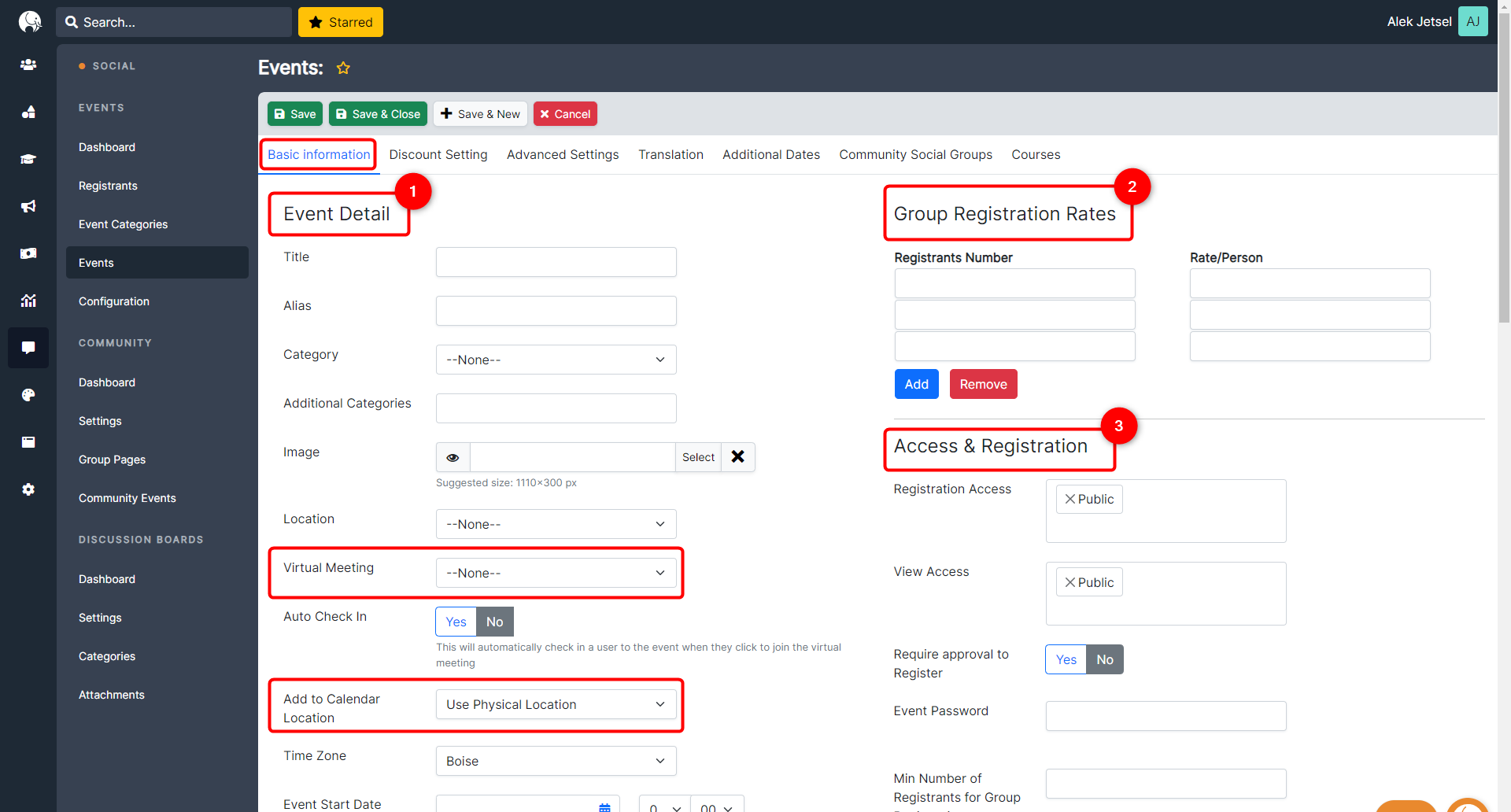
Task: Open the shapes sidebar icon
Action: 28,112
